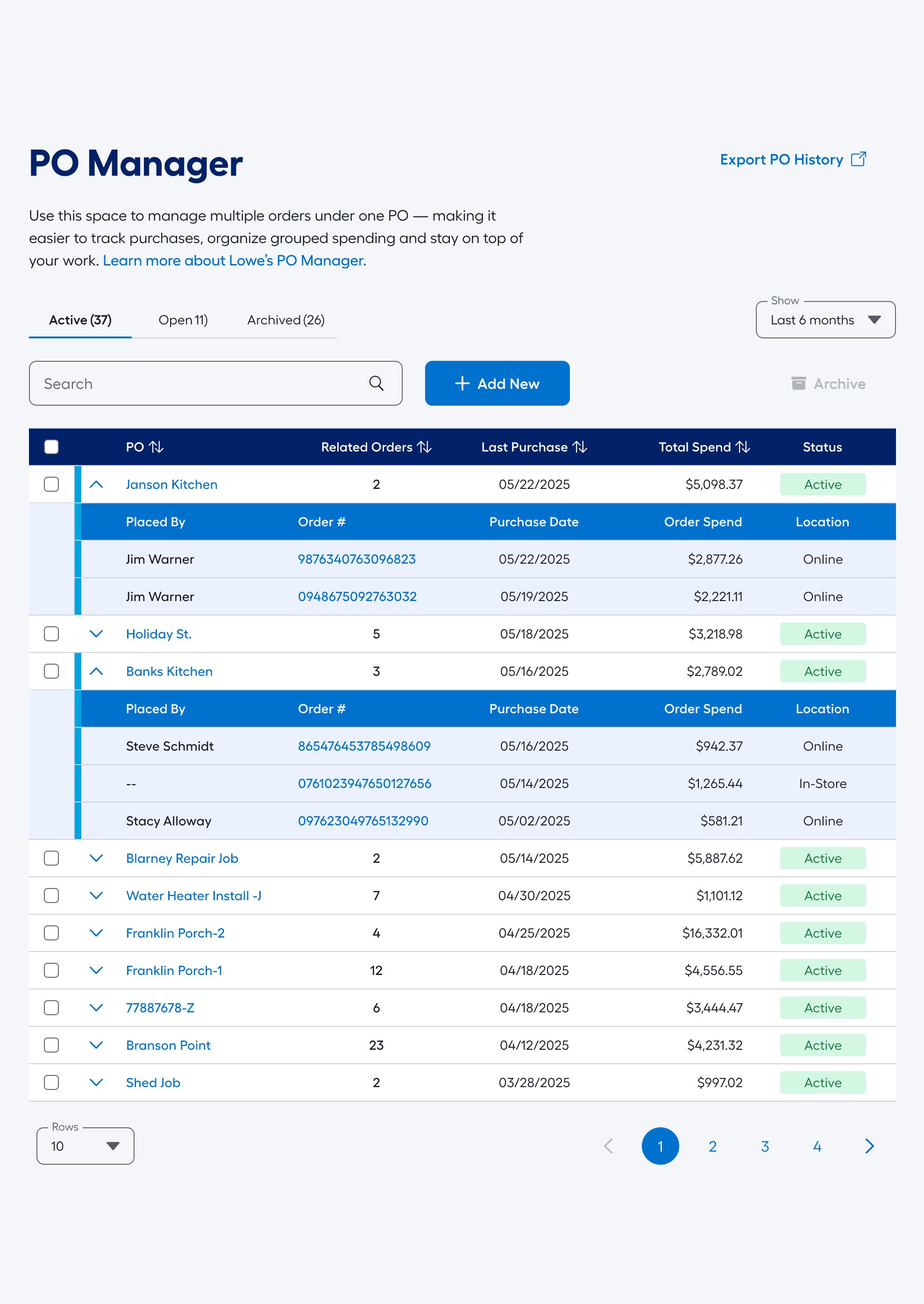Screen dimensions: 924x1304
Task: Switch to the Archived tab
Action: click(285, 320)
